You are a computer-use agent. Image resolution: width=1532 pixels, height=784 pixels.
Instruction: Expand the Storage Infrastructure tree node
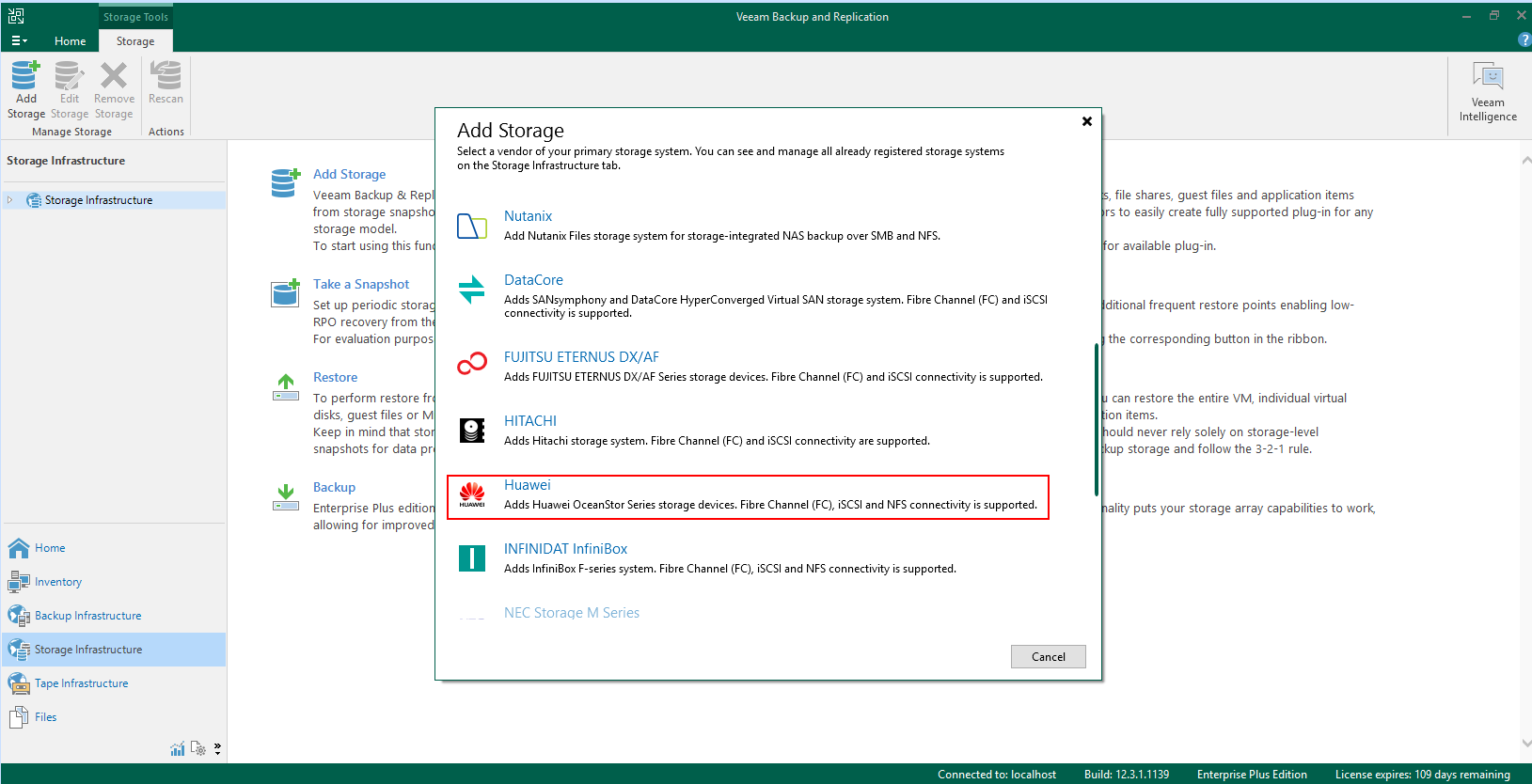point(10,200)
